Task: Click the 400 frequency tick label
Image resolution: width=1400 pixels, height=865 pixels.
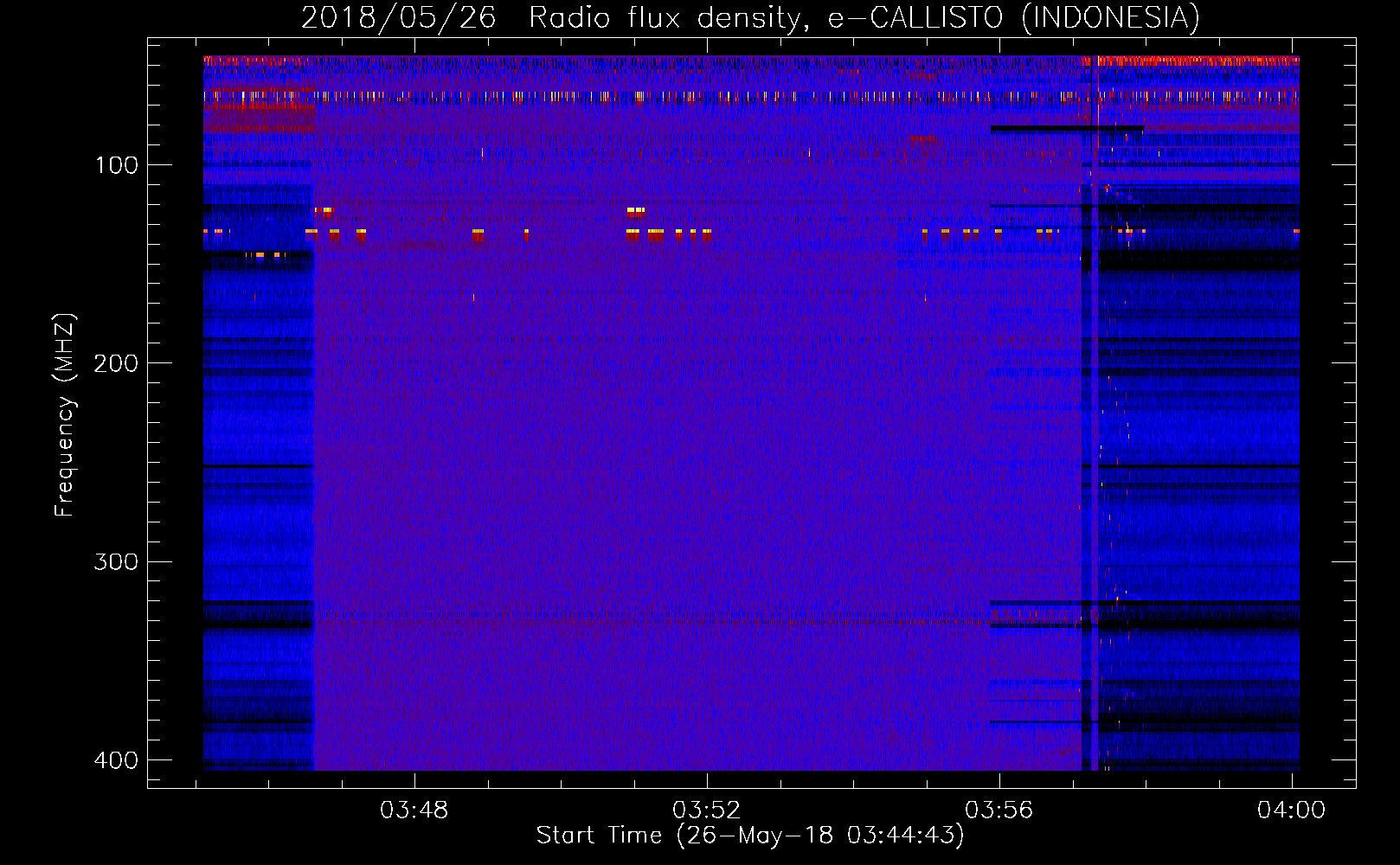Action: coord(116,760)
